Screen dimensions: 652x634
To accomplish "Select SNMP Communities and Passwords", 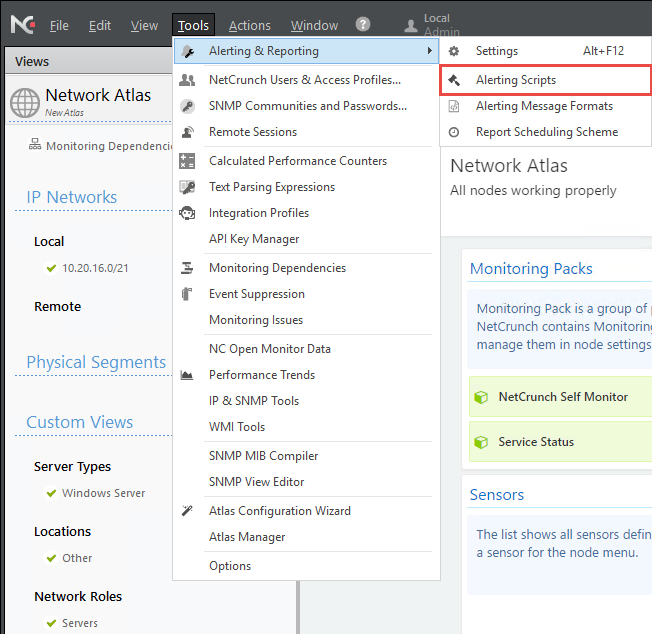I will pos(306,106).
